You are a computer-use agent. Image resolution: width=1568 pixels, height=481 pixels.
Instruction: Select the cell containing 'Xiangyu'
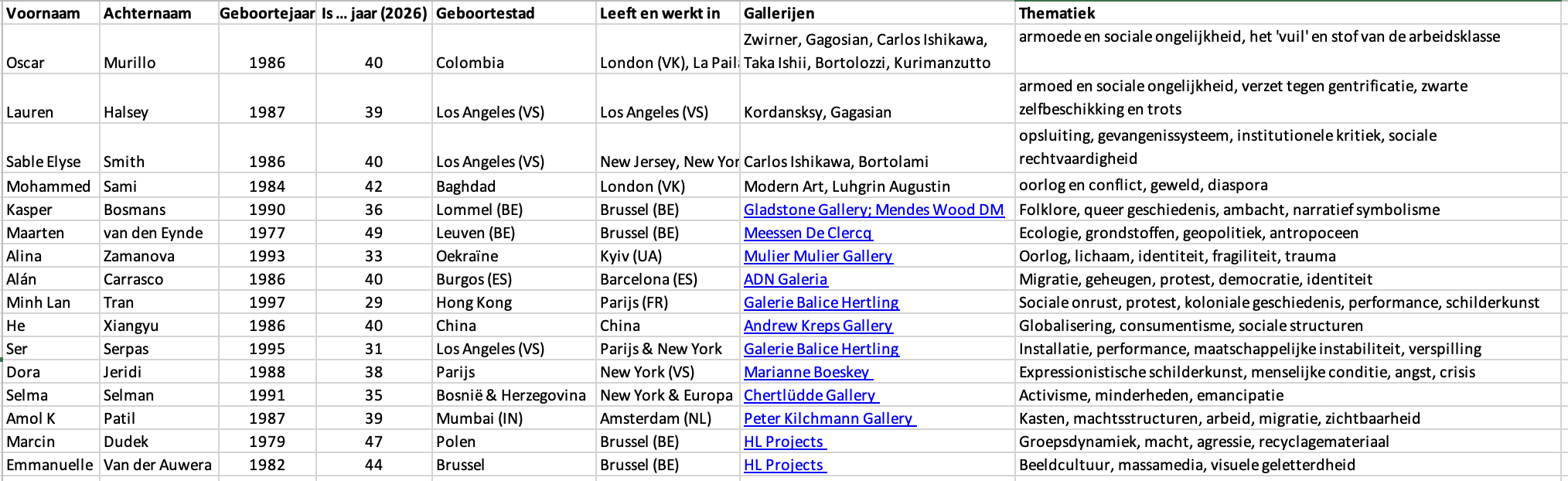159,326
